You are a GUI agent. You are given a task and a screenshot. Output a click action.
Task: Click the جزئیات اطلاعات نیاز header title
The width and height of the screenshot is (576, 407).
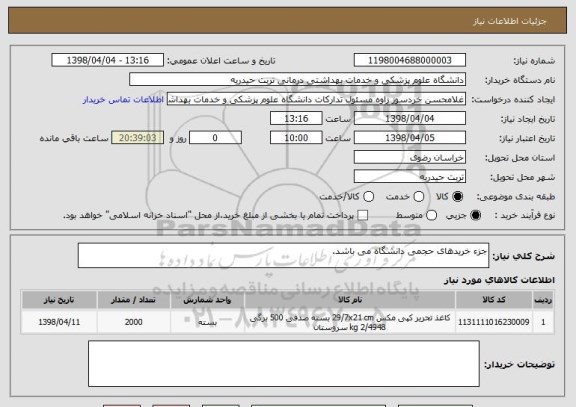tap(510, 21)
